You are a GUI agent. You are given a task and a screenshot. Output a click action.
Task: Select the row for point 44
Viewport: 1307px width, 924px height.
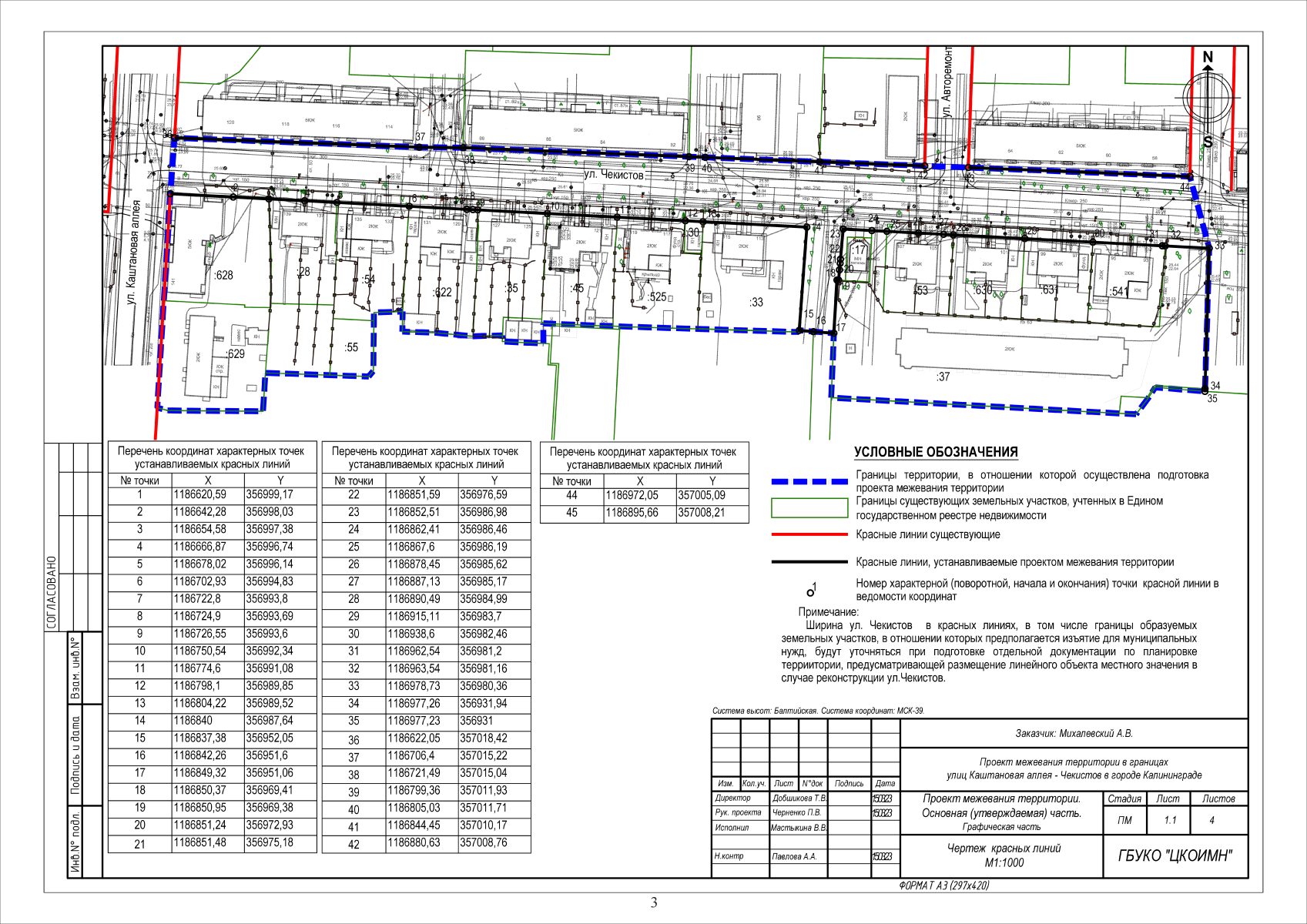tap(644, 496)
